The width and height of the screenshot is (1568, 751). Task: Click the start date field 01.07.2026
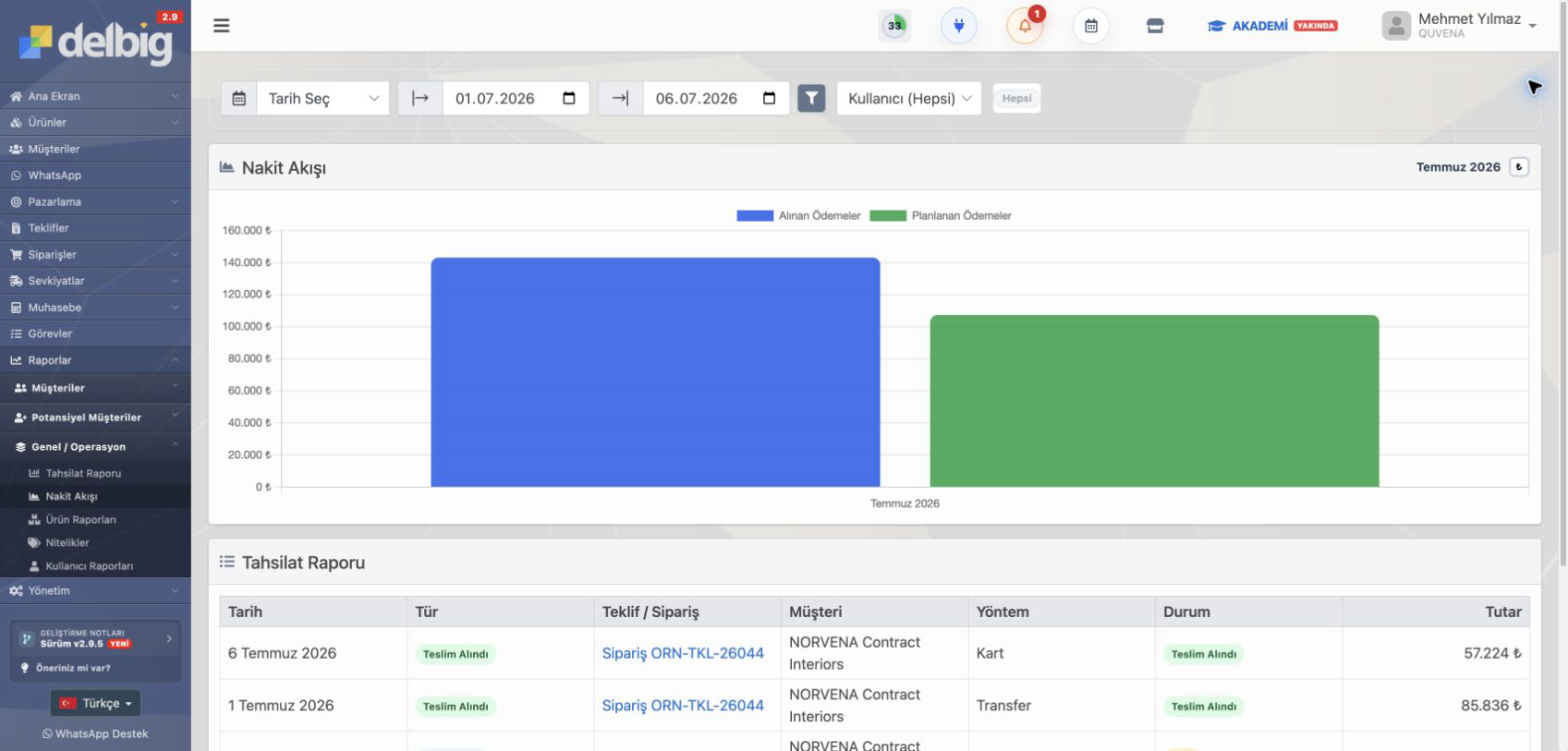[516, 98]
